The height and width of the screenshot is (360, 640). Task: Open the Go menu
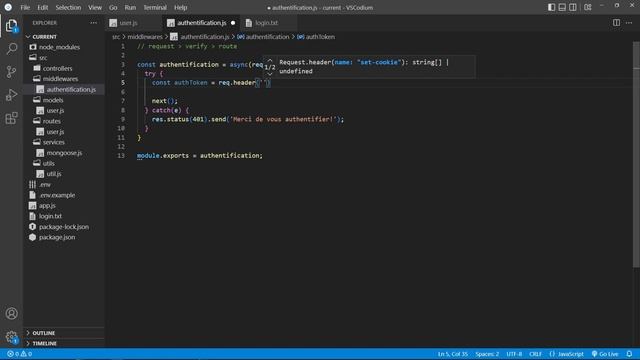[x=113, y=7]
